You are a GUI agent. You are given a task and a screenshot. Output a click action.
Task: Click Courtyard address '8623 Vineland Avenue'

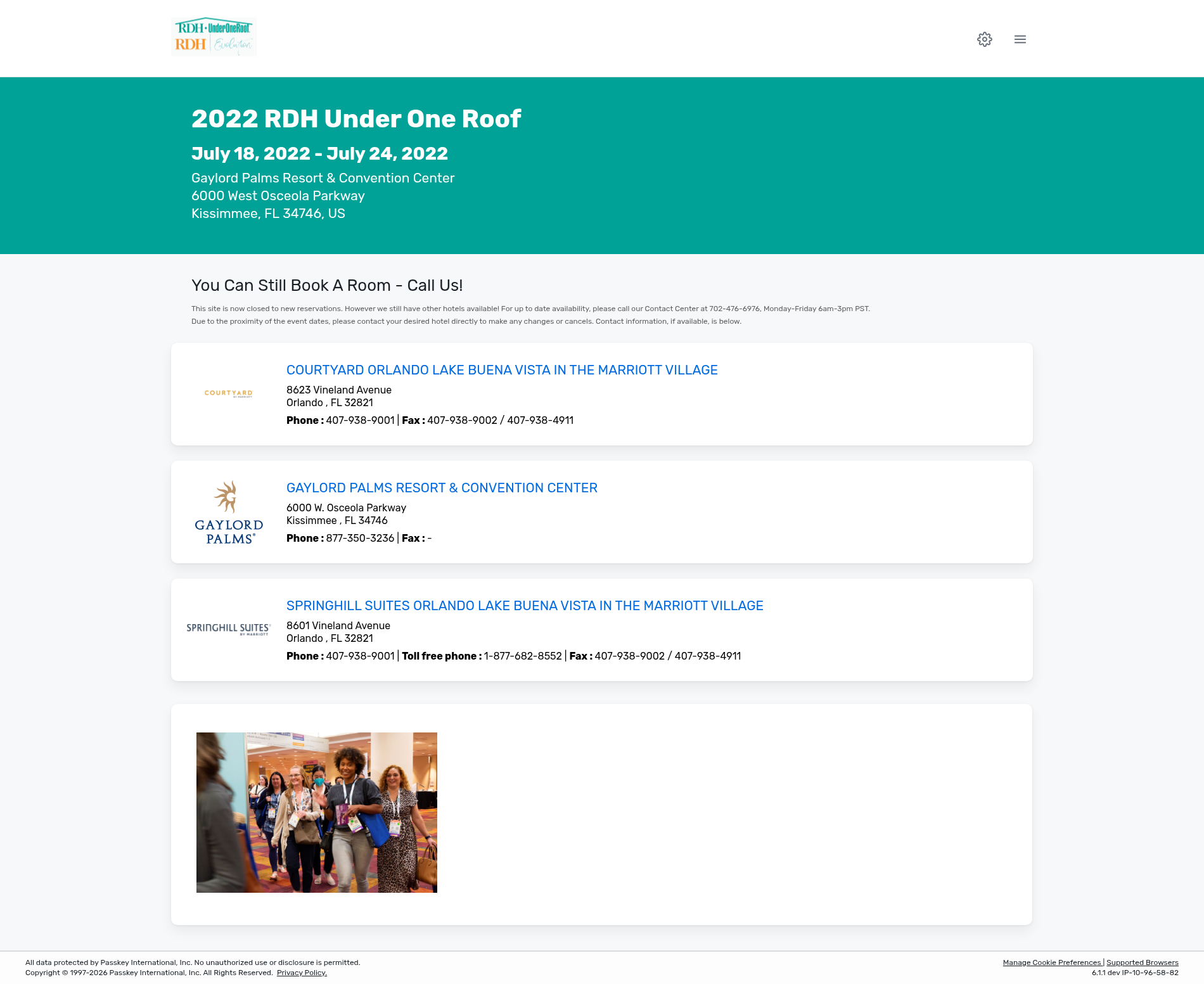(339, 390)
